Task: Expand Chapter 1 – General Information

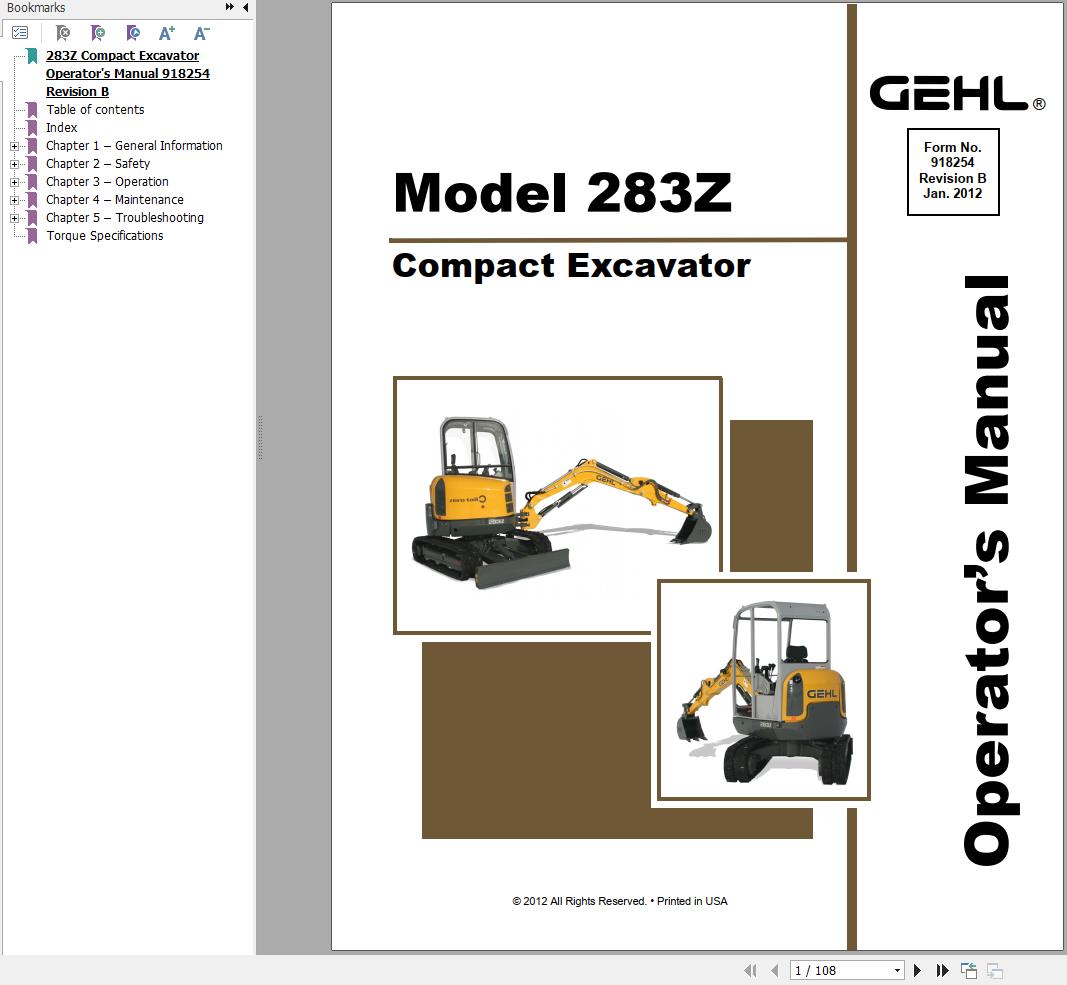Action: tap(14, 146)
